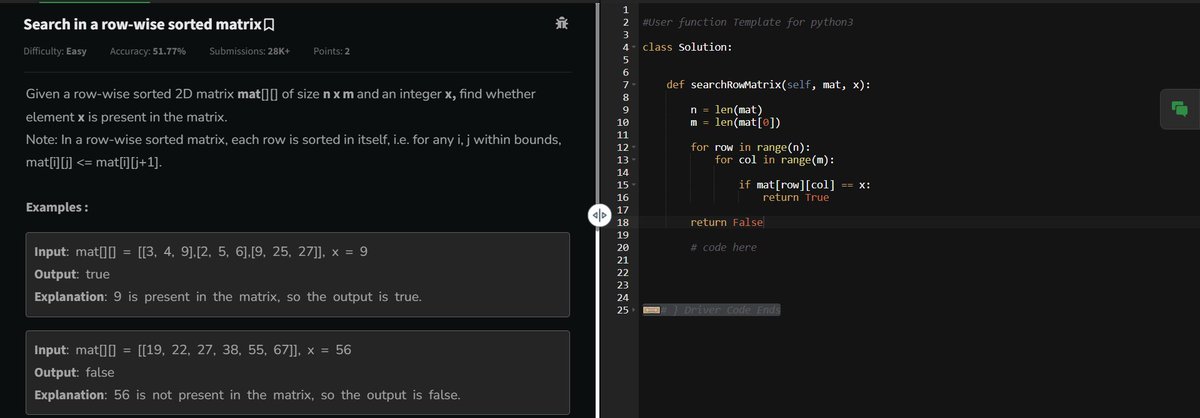Collapse the class Solution fold arrow

pos(634,48)
